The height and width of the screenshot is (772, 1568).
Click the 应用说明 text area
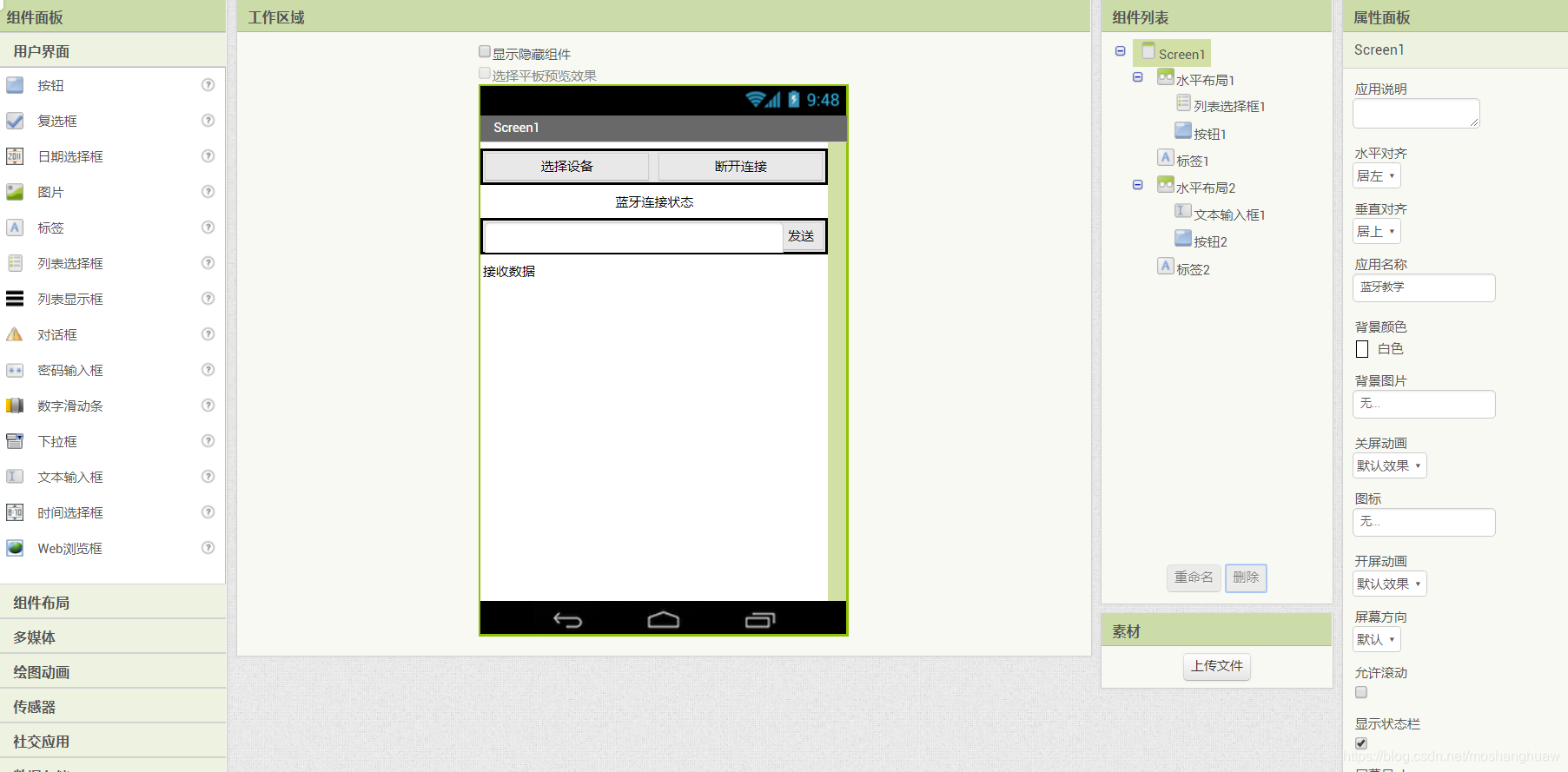tap(1416, 114)
